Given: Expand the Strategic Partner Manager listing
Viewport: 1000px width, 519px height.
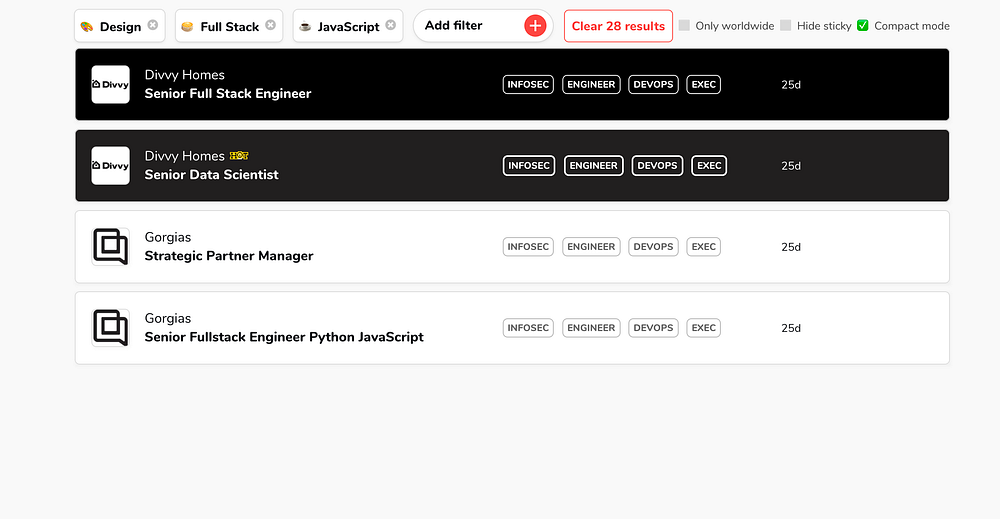Looking at the screenshot, I should click(229, 256).
